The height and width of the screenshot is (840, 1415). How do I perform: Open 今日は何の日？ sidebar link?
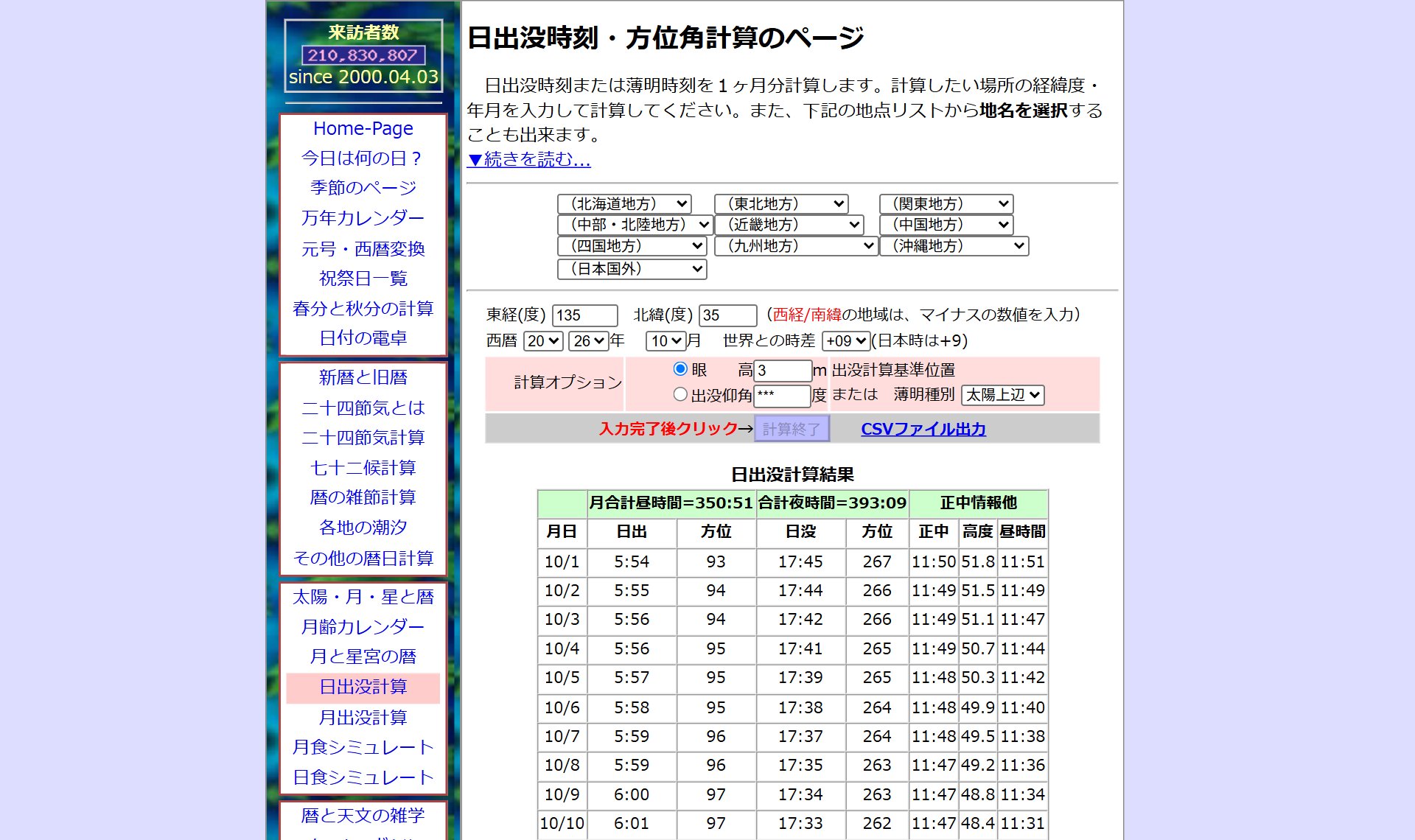(363, 158)
